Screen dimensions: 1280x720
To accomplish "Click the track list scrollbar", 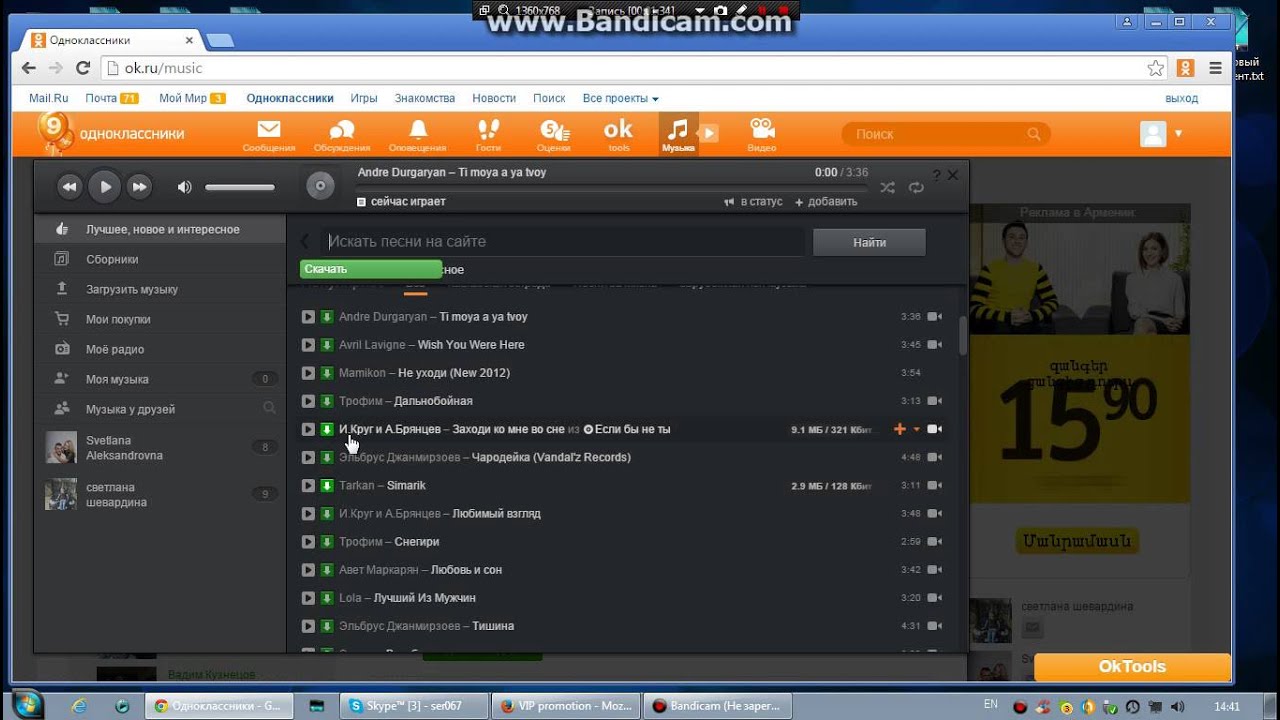I will pos(963,336).
